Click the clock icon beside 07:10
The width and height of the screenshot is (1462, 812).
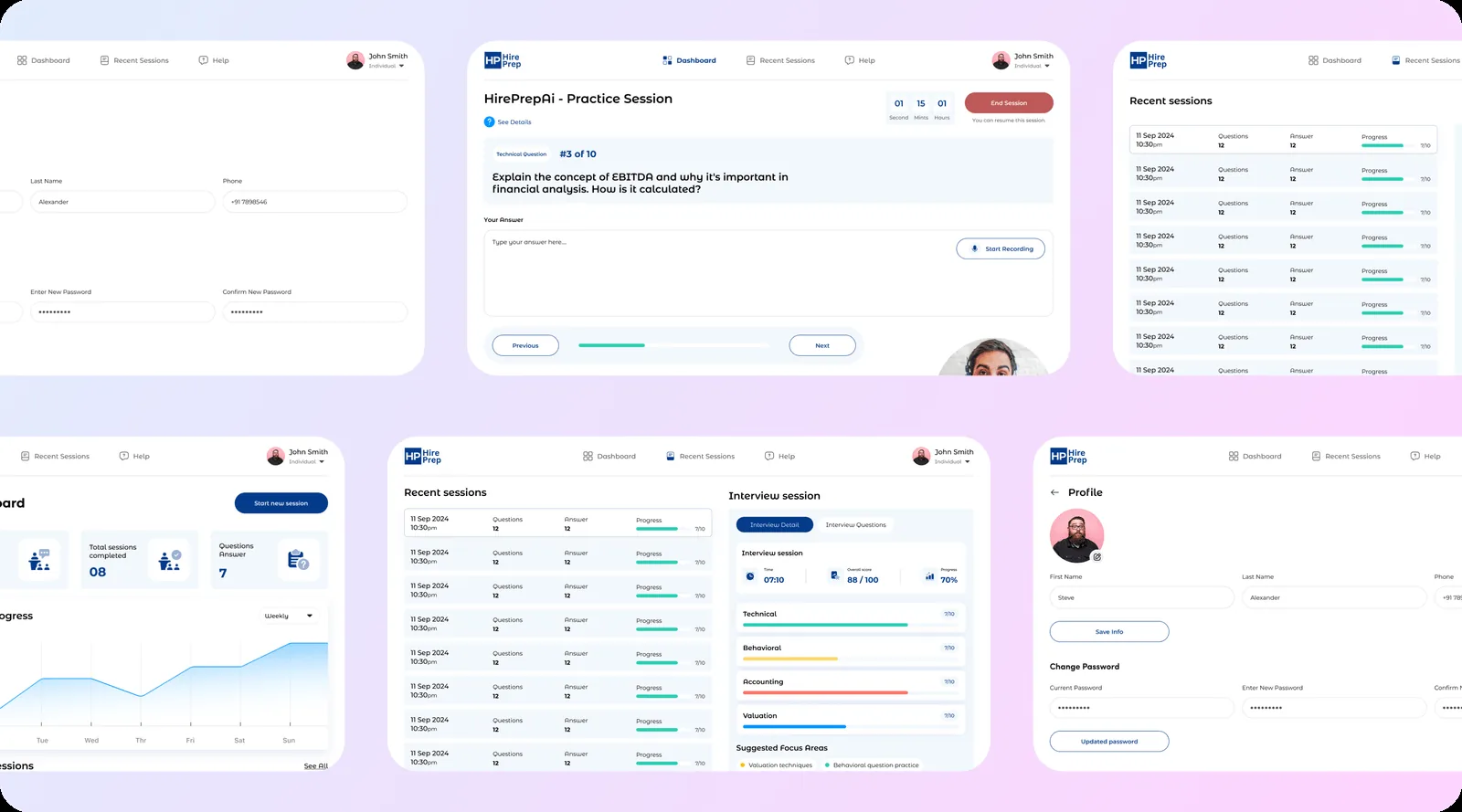pos(750,576)
